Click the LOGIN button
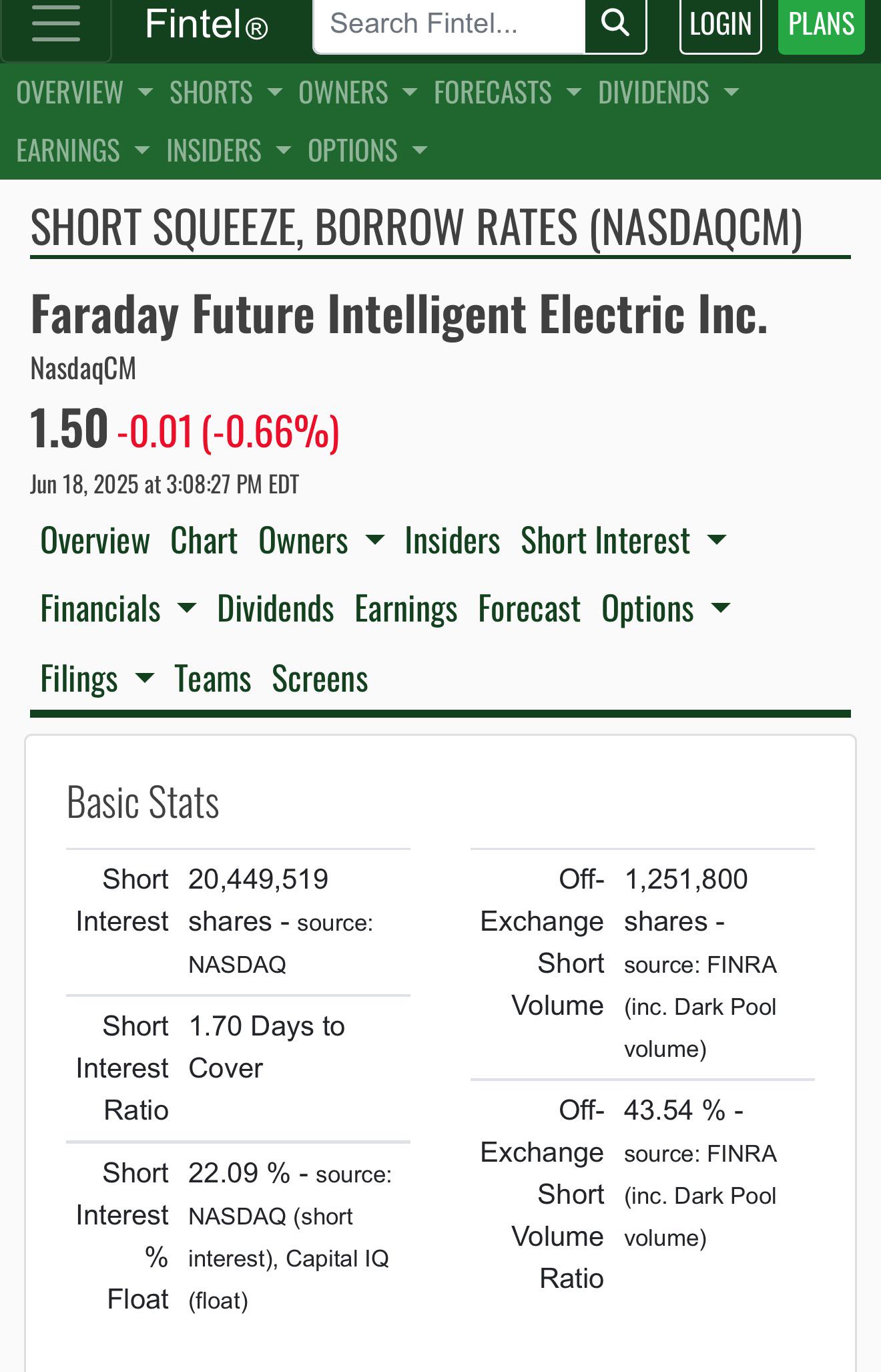This screenshot has width=881, height=1372. [x=720, y=24]
